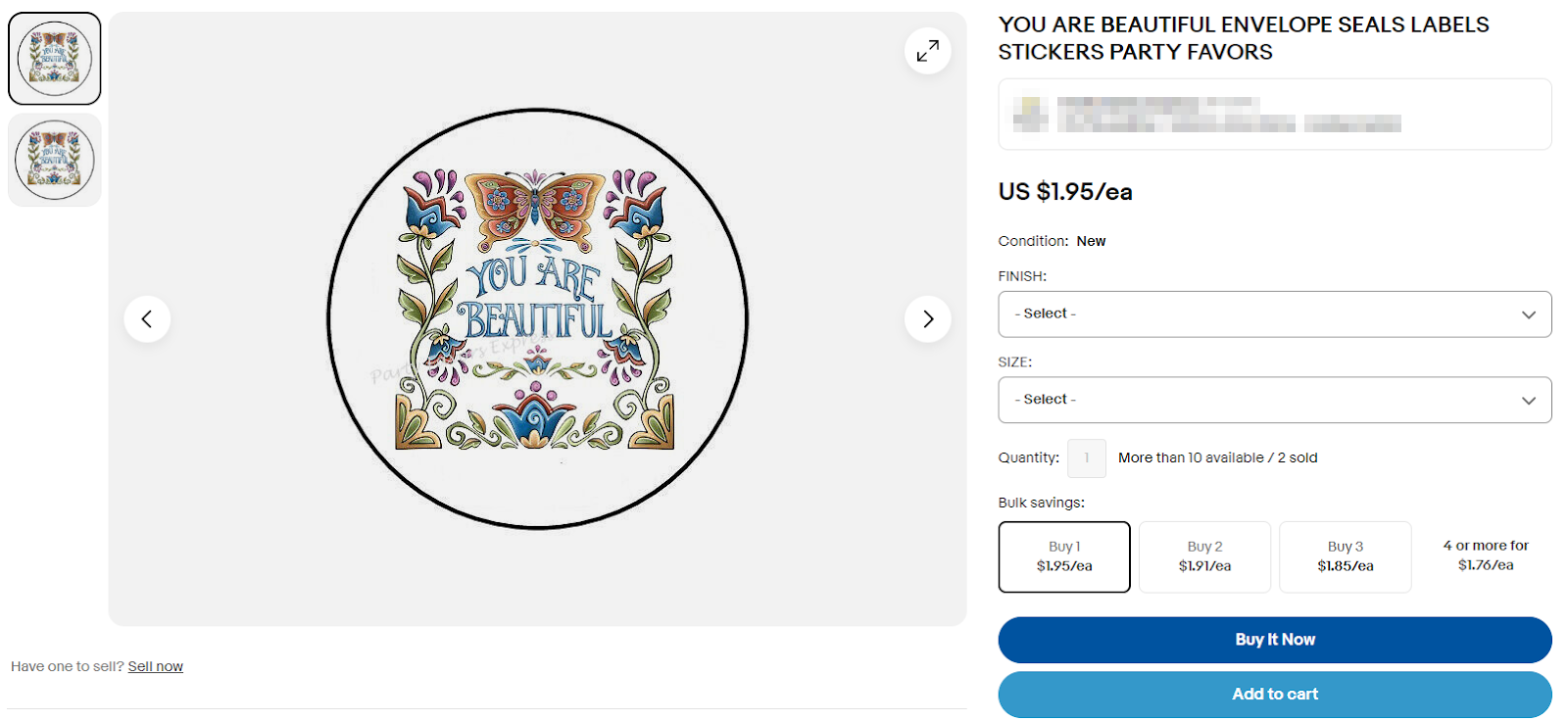The width and height of the screenshot is (1568, 721).
Task: Expand the SIZE chevron arrow
Action: coord(1528,400)
